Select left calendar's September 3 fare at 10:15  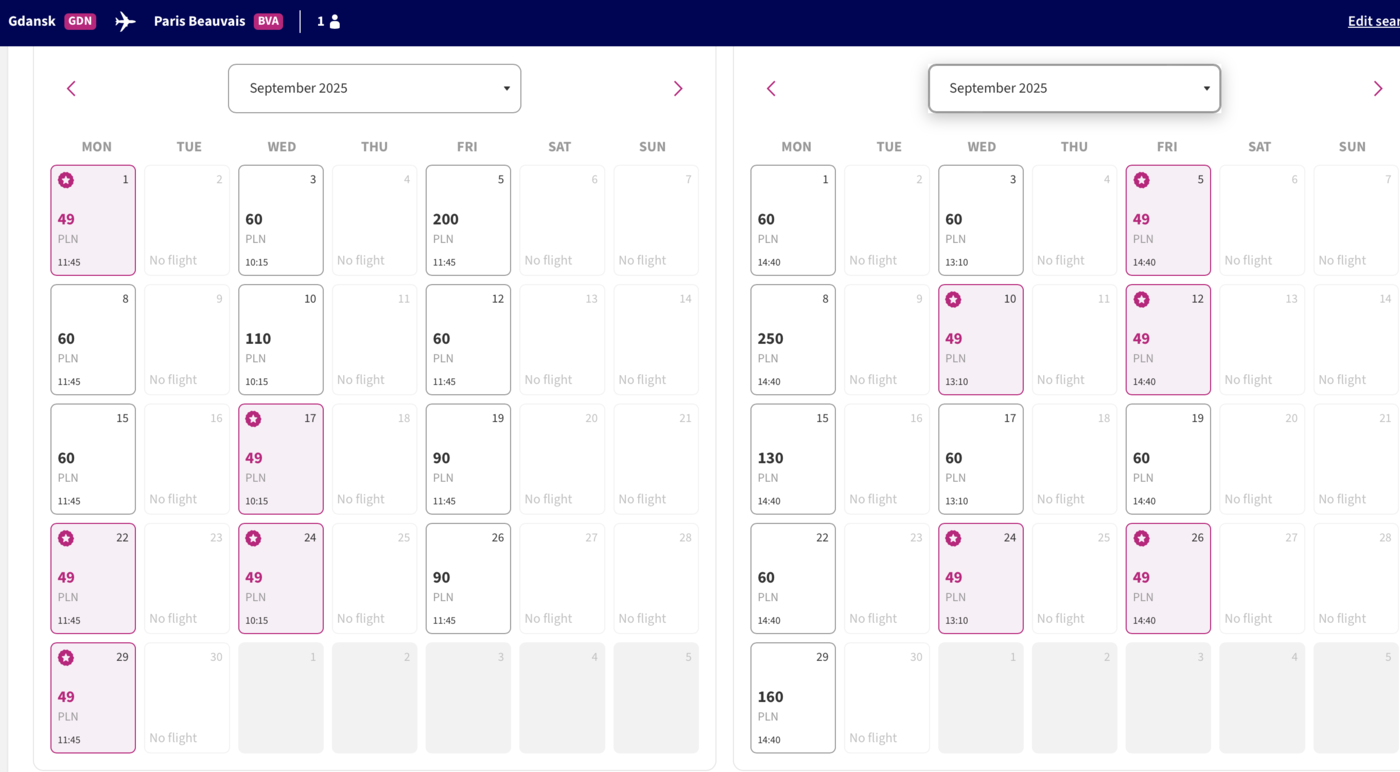coord(281,220)
